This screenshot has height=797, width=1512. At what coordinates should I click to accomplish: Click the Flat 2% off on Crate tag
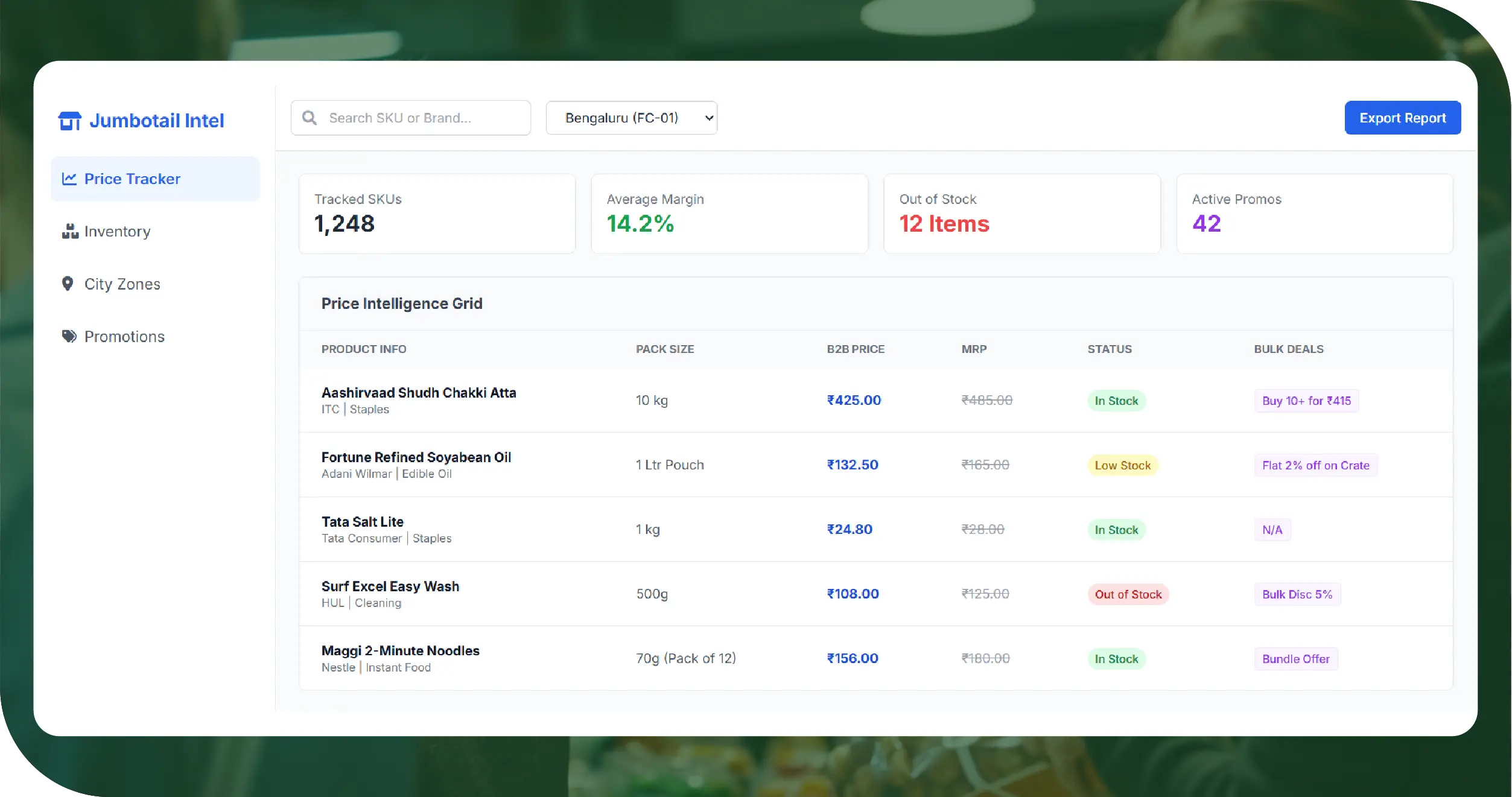click(1315, 465)
